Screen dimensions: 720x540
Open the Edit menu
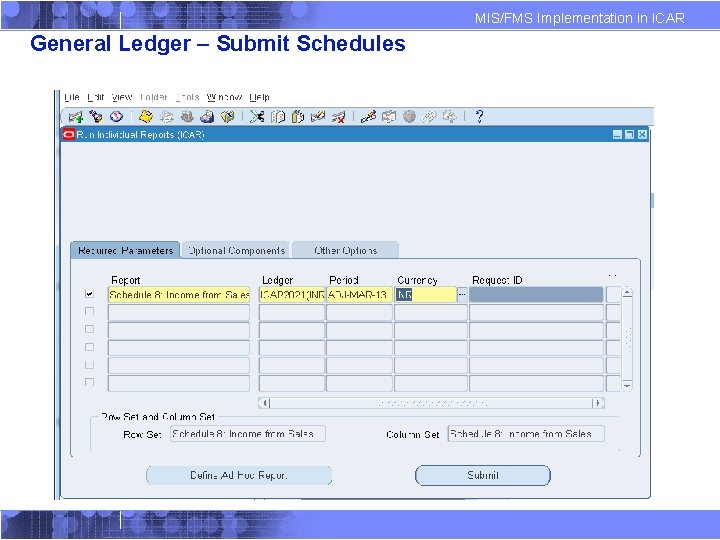click(96, 97)
